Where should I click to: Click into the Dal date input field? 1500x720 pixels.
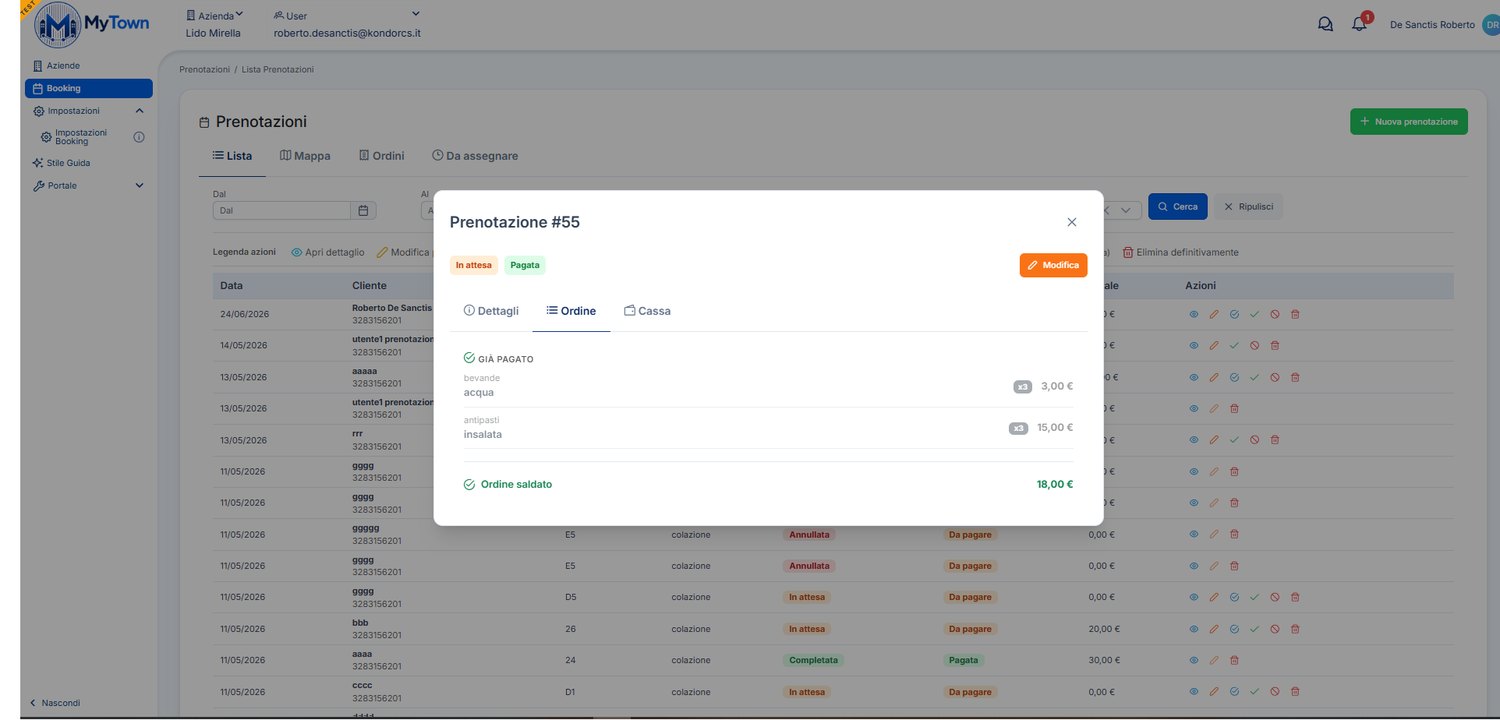click(282, 211)
